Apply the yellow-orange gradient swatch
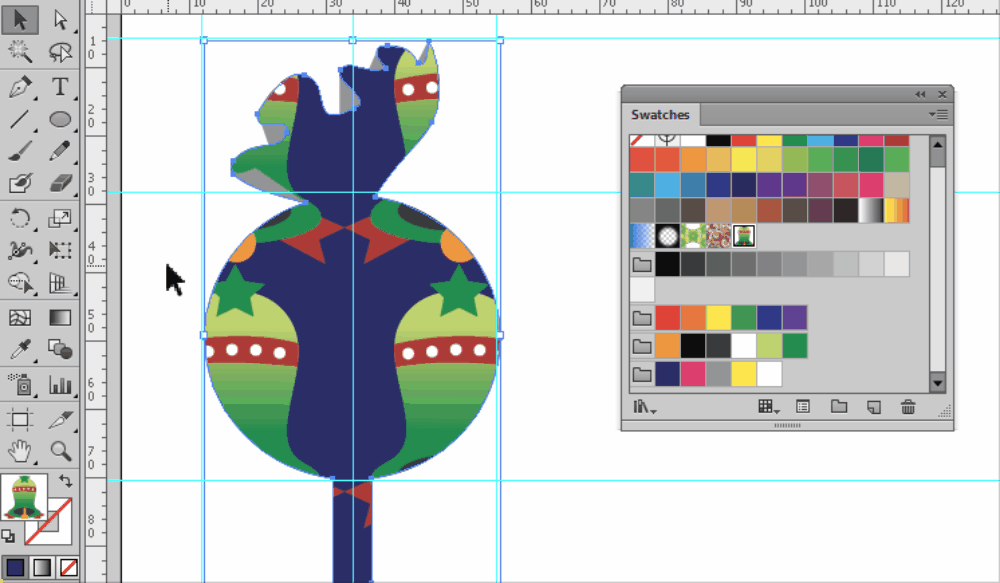The width and height of the screenshot is (1000, 583). [896, 210]
